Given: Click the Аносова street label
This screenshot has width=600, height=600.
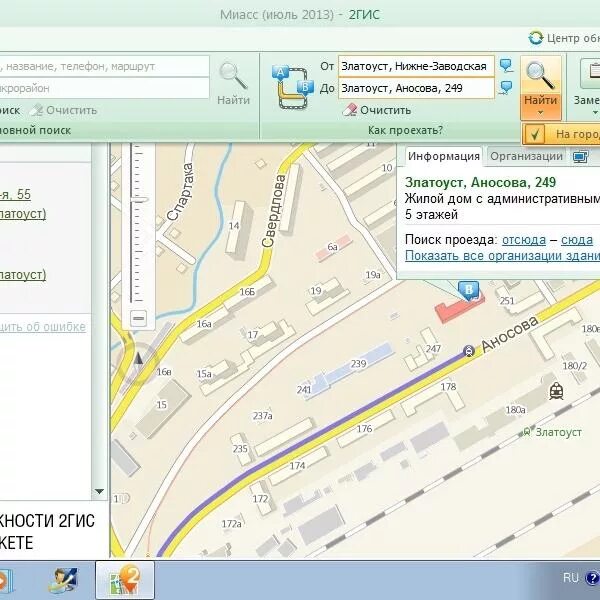Looking at the screenshot, I should click(x=509, y=333).
